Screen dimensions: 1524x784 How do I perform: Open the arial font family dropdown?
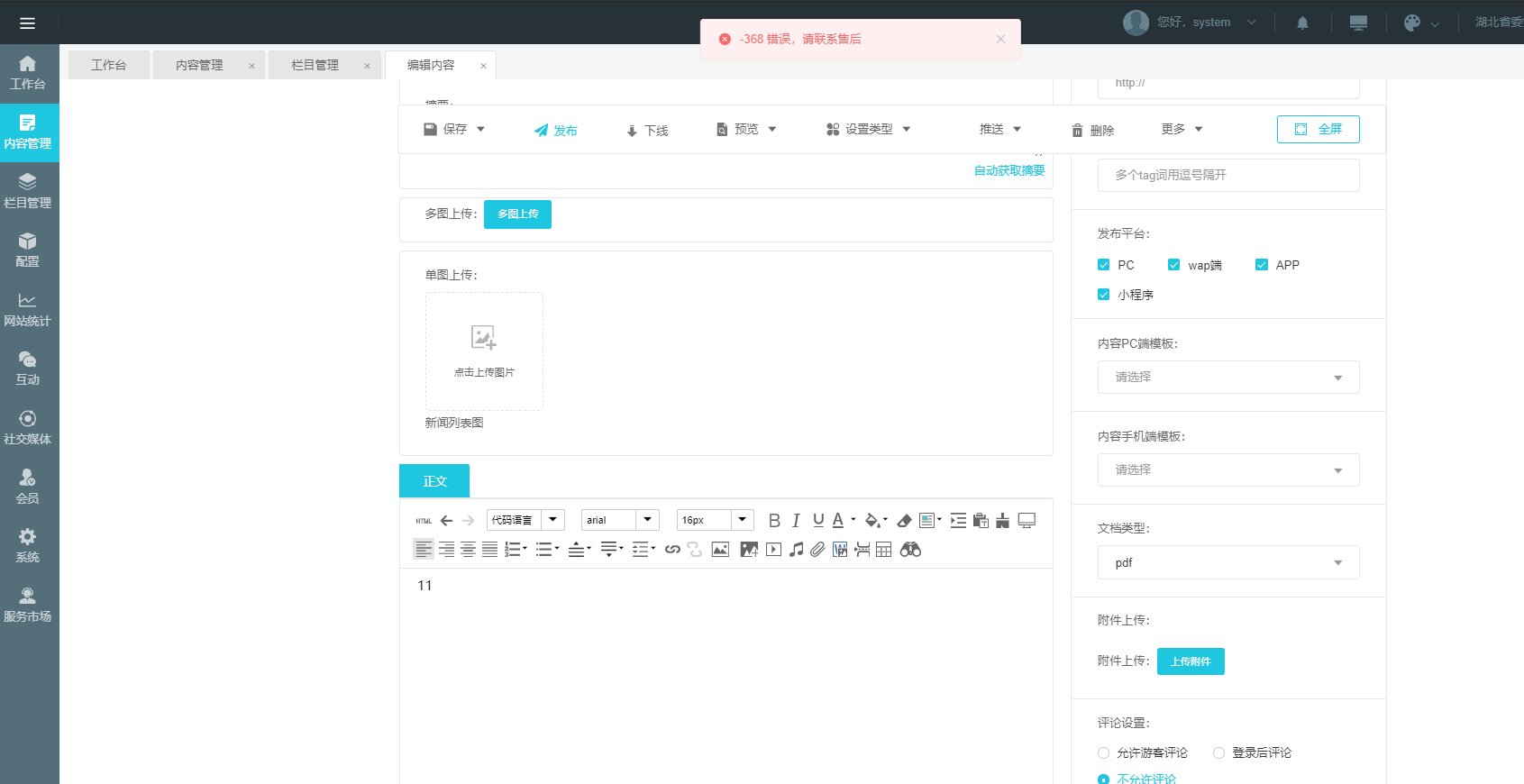(x=620, y=520)
